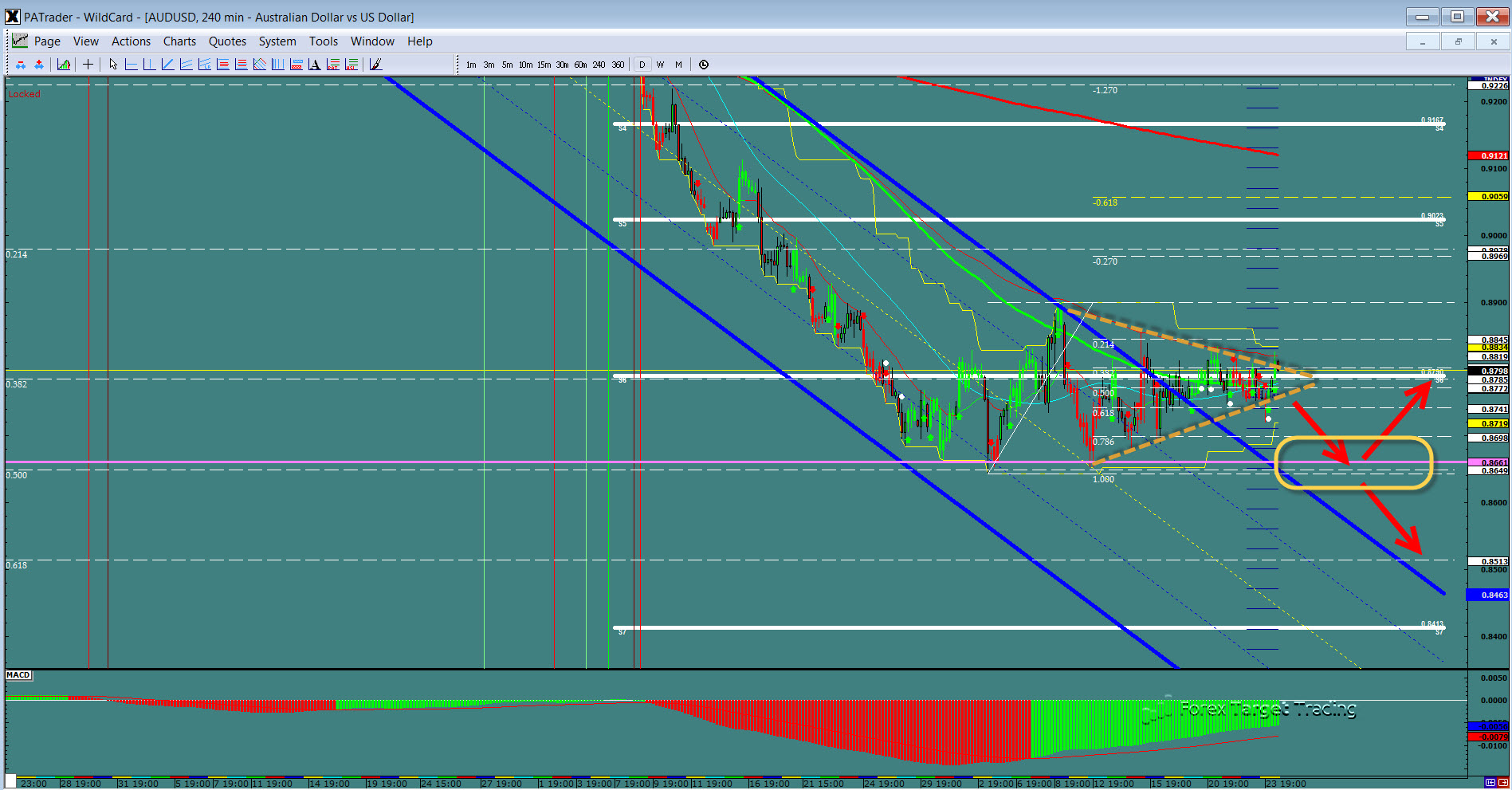Switch chart to 5m timeframe
Image resolution: width=1512 pixels, height=790 pixels.
(x=507, y=65)
